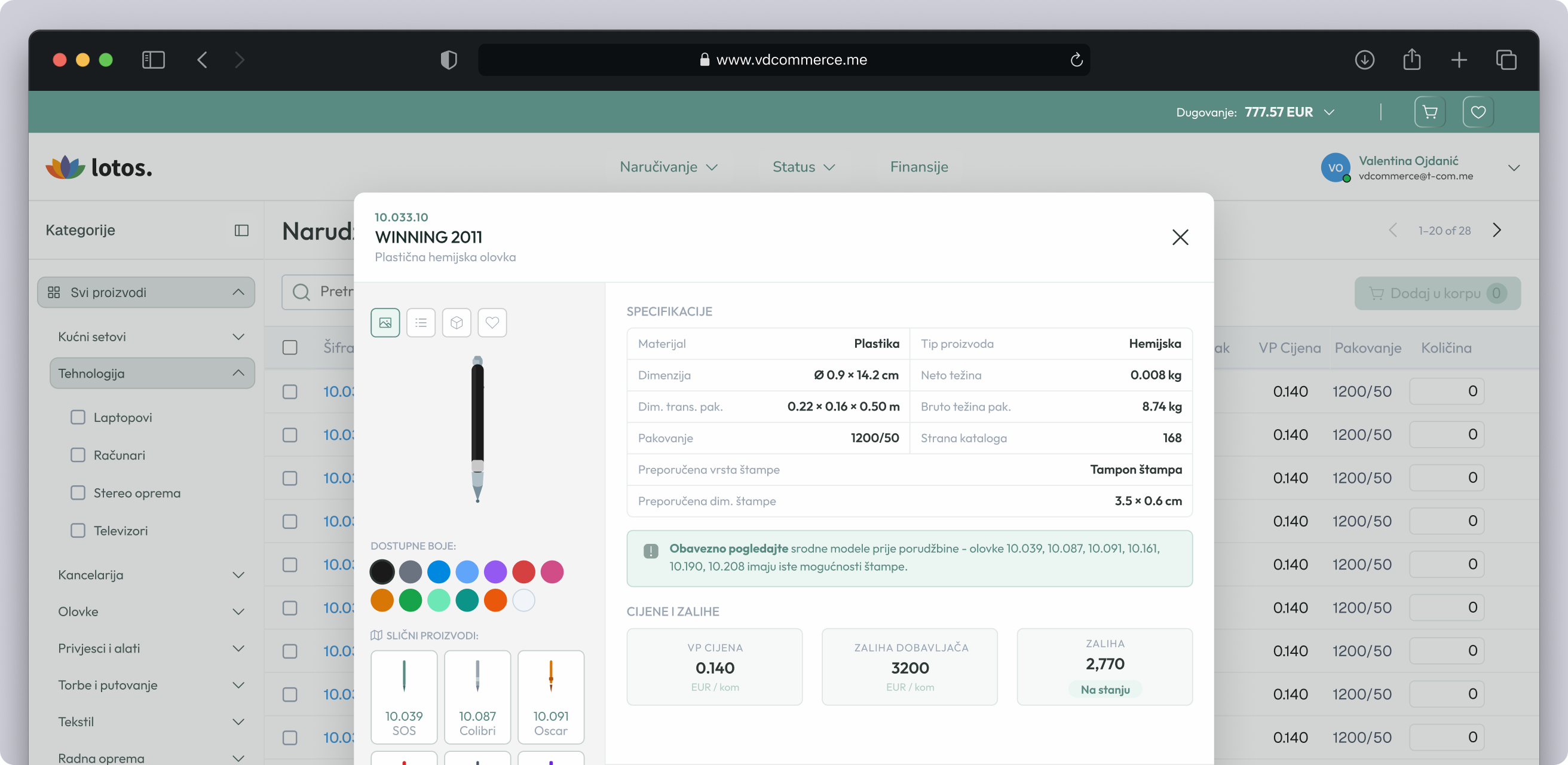Toggle the select-all checkbox in table header
The image size is (1568, 765).
pyautogui.click(x=290, y=347)
